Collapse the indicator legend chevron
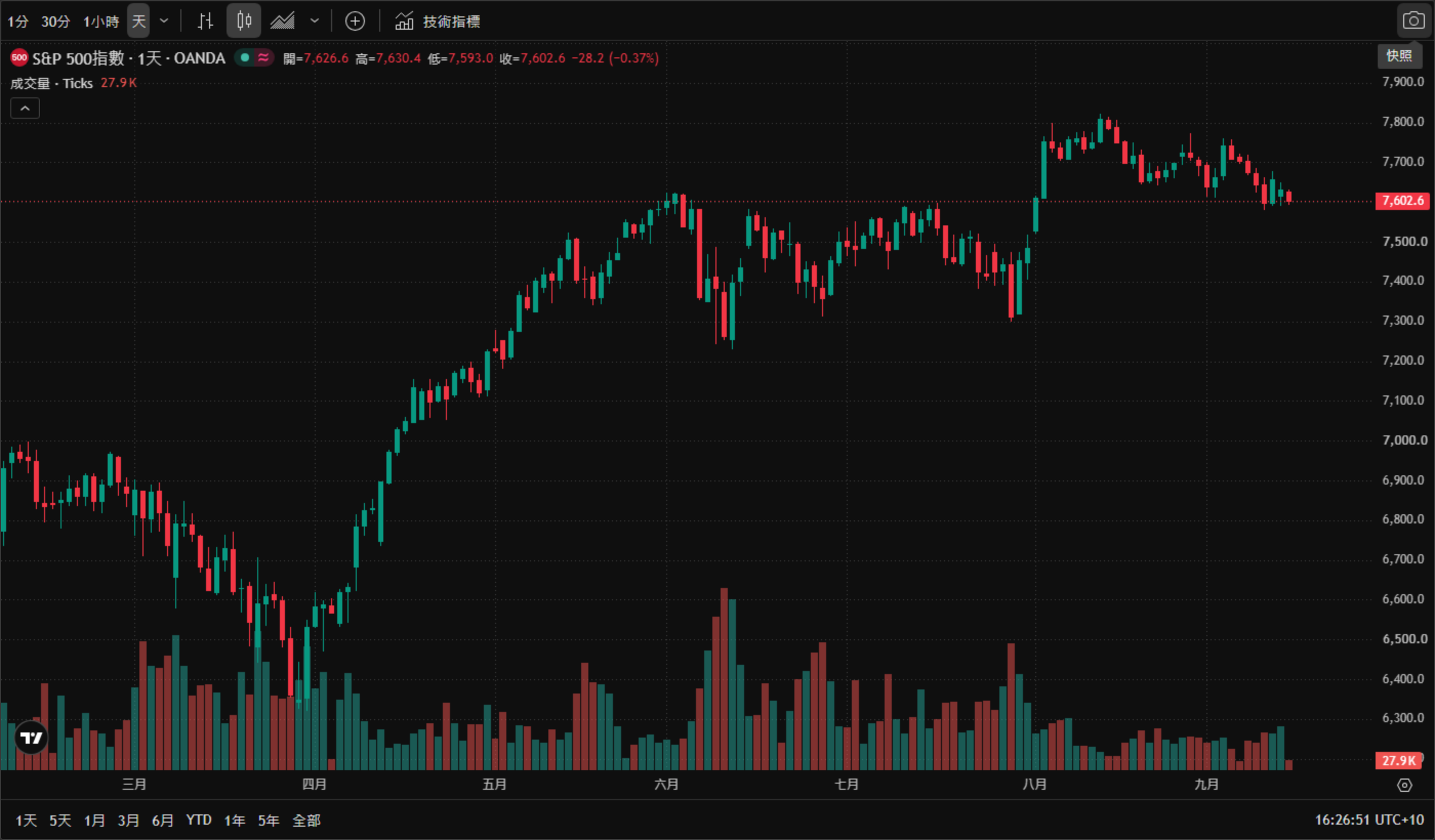This screenshot has height=840, width=1435. pyautogui.click(x=25, y=108)
